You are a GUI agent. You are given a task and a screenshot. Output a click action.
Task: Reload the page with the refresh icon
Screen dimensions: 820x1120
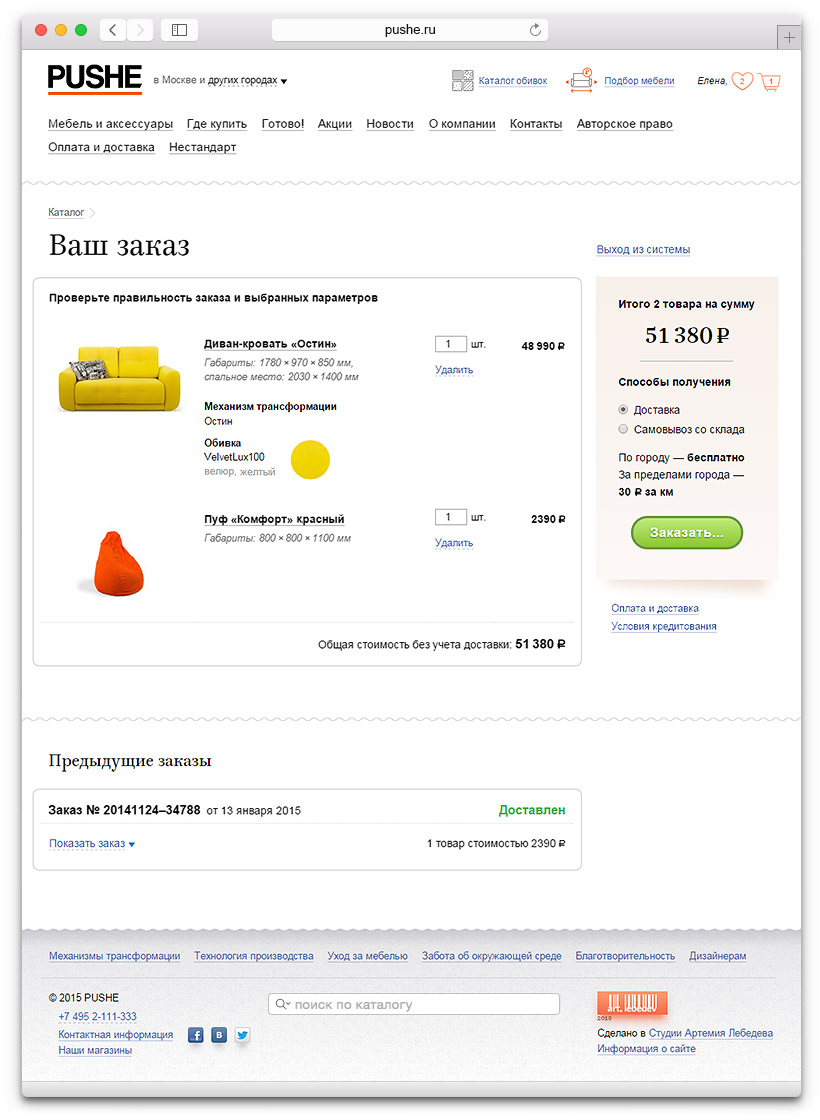click(x=535, y=30)
